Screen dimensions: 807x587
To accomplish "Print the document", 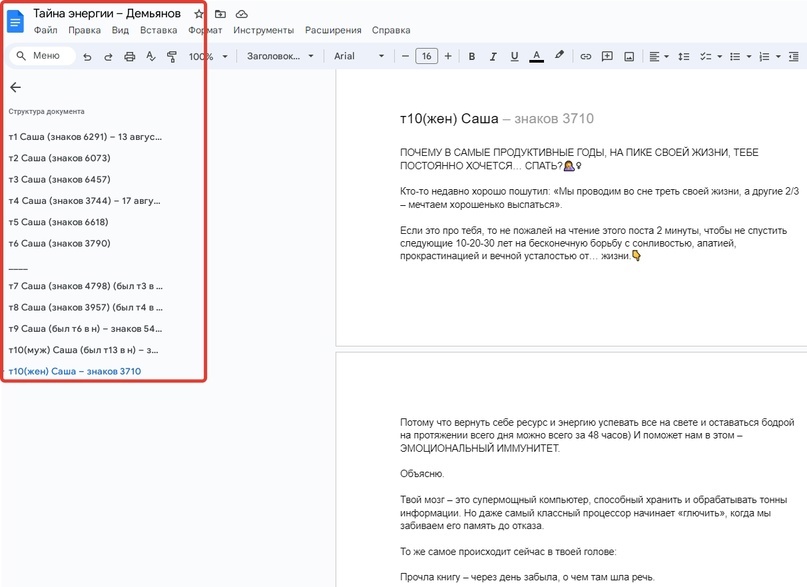I will (130, 57).
